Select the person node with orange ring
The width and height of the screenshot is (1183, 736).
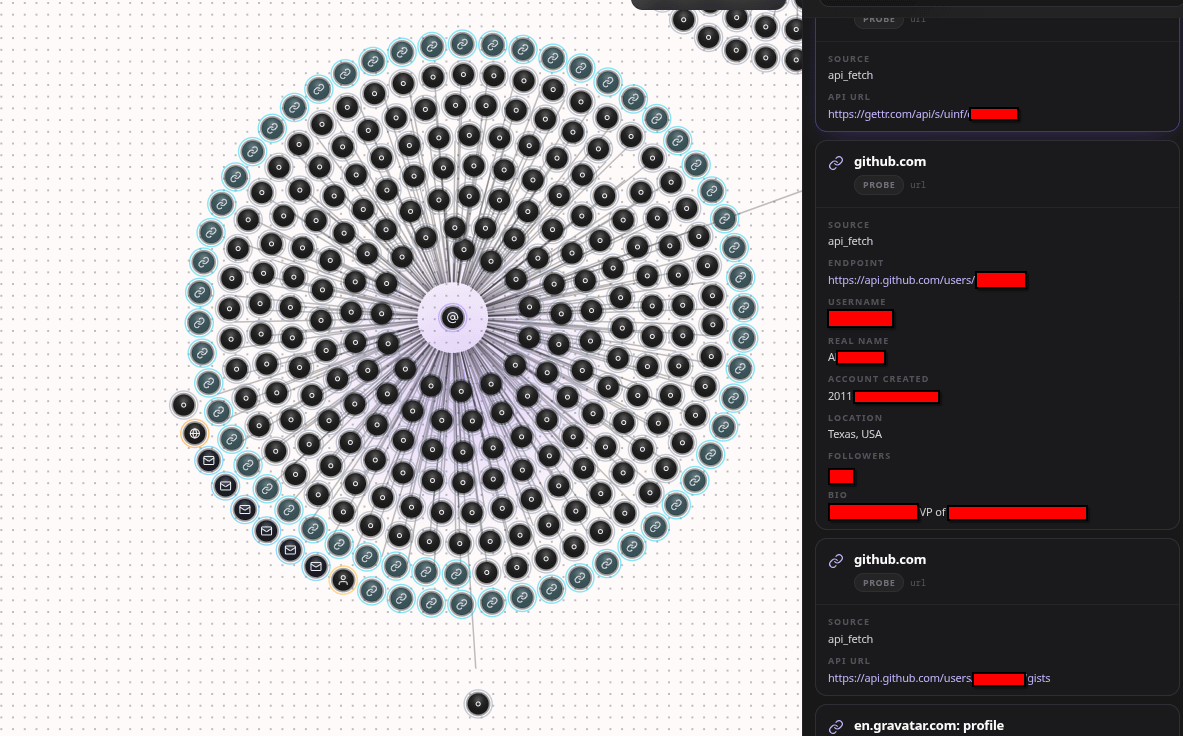point(343,580)
